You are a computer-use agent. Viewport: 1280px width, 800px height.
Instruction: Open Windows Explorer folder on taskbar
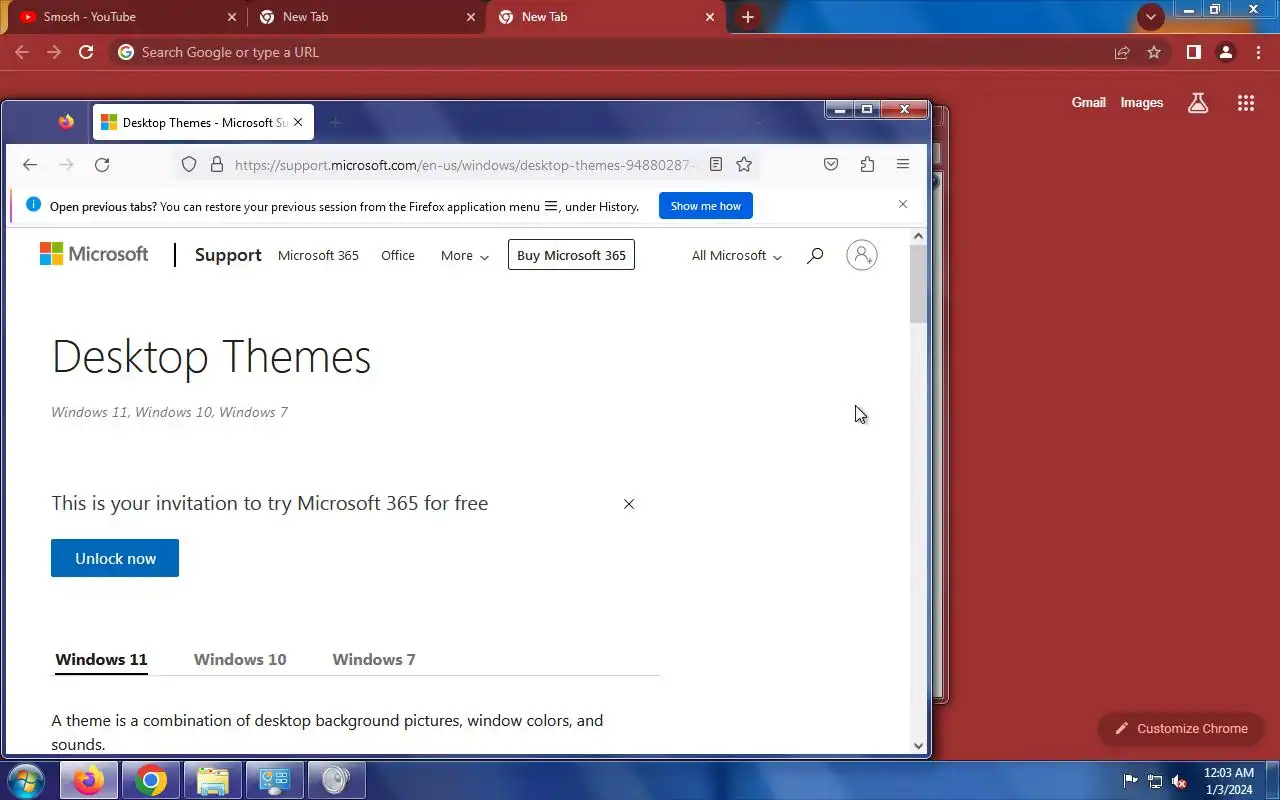coord(213,780)
